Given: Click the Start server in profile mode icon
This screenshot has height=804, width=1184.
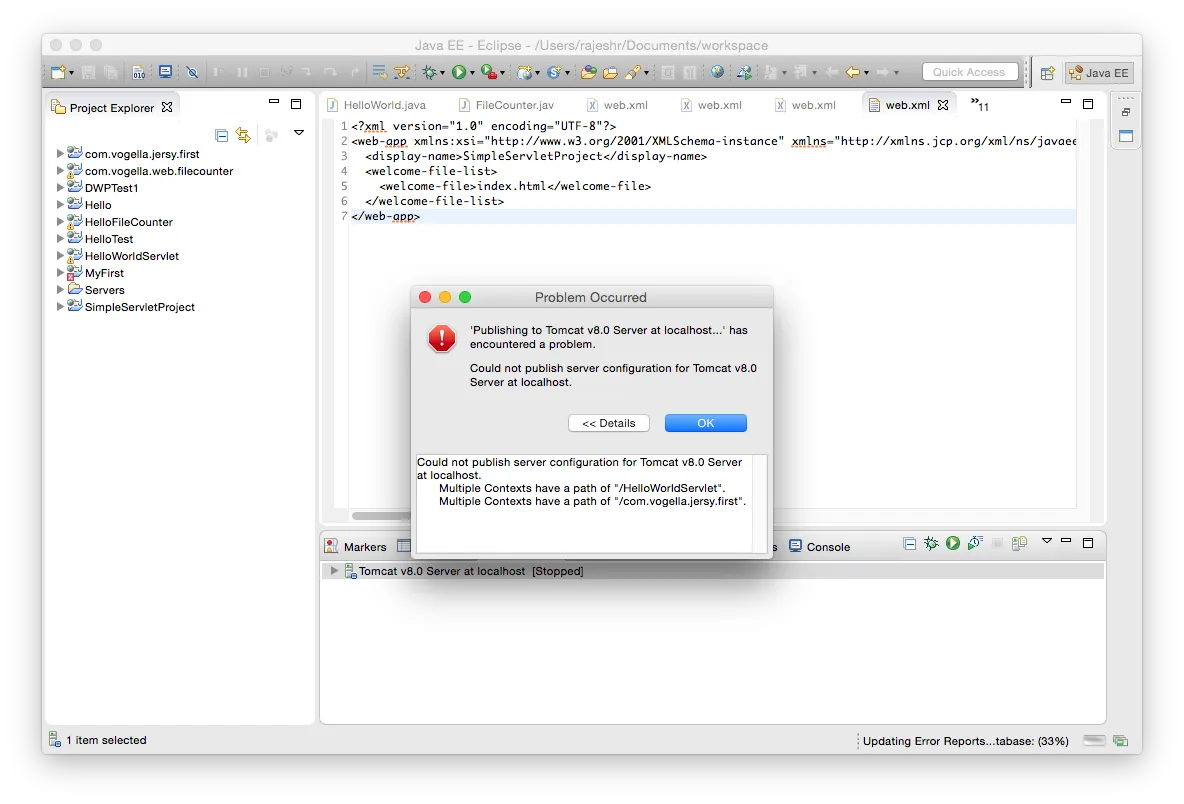Looking at the screenshot, I should [x=975, y=543].
